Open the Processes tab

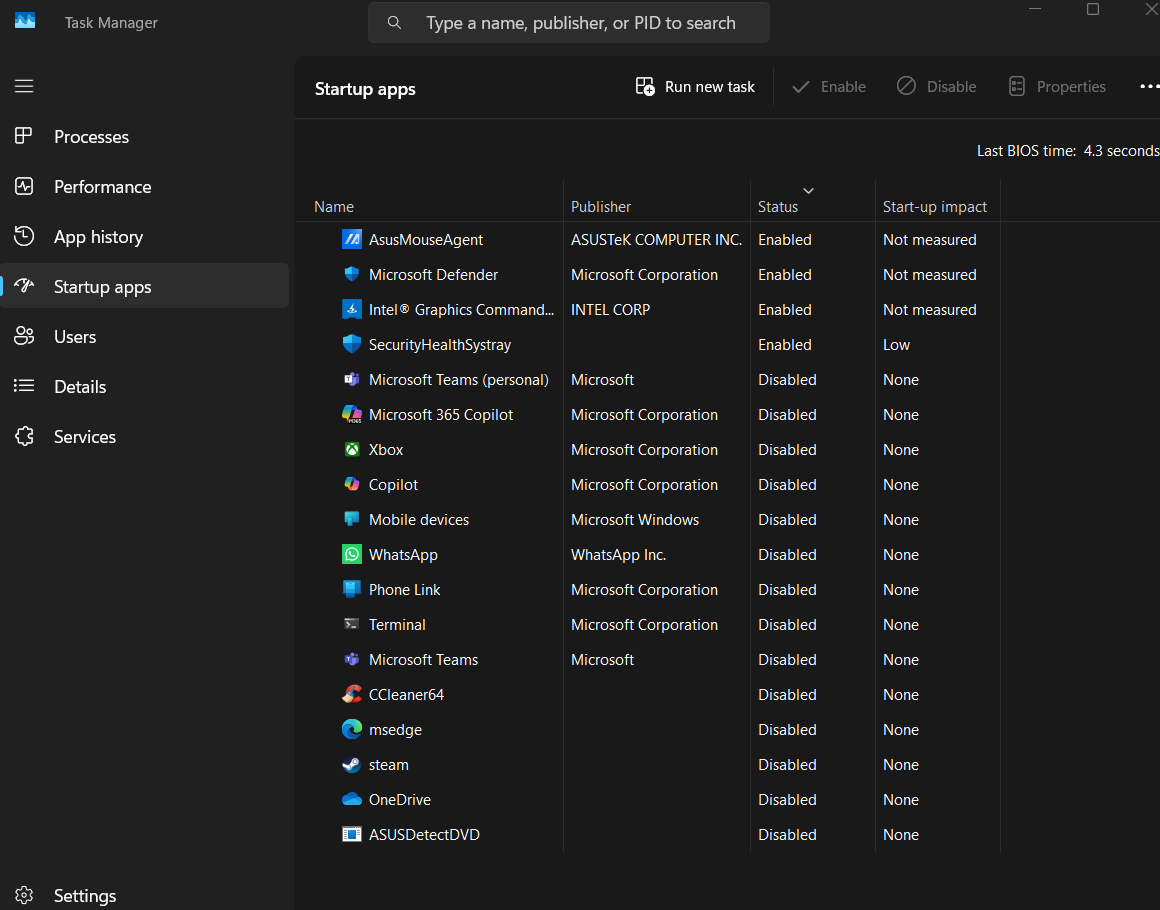pyautogui.click(x=91, y=137)
